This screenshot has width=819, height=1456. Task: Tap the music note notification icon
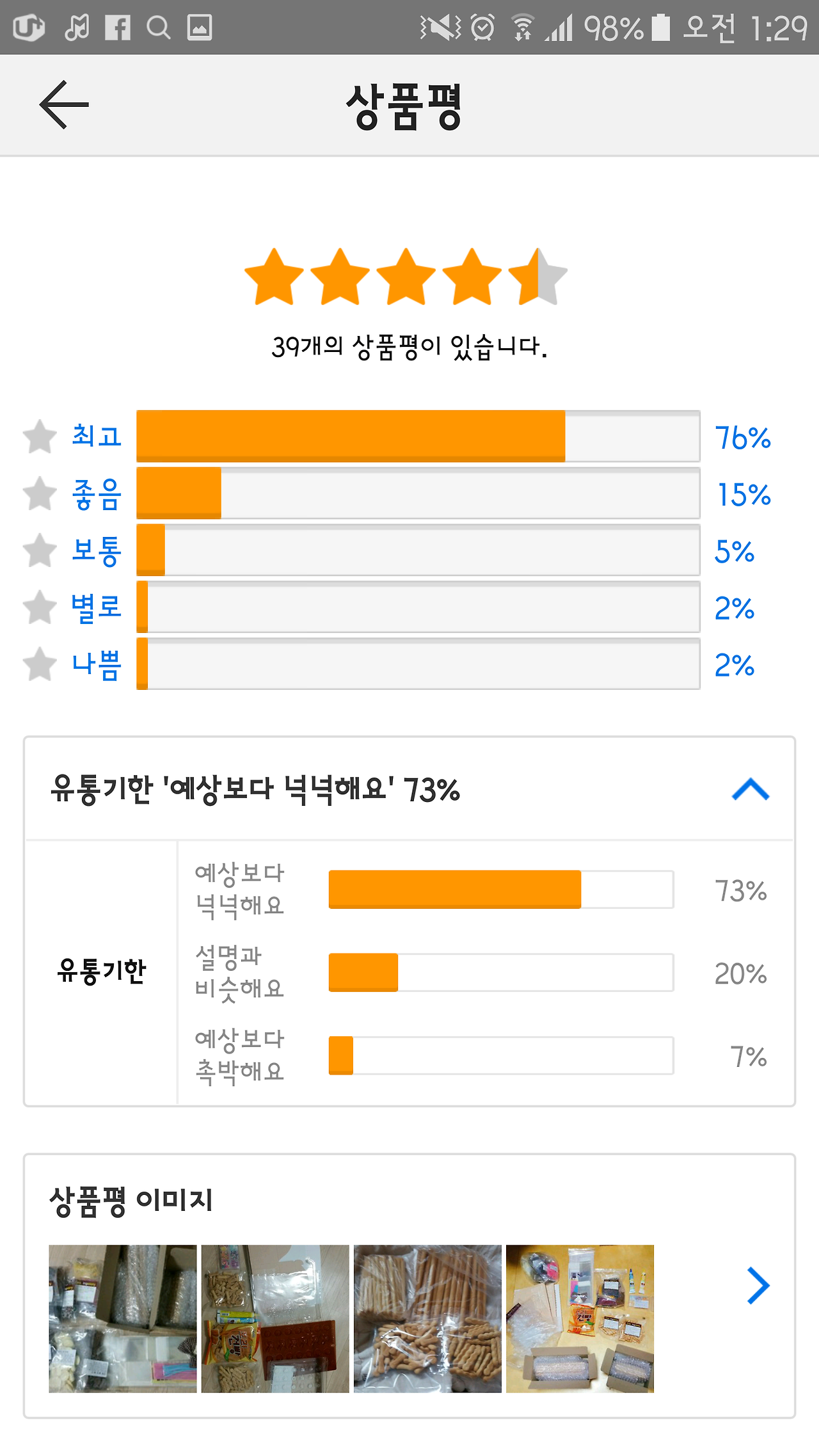click(x=77, y=28)
